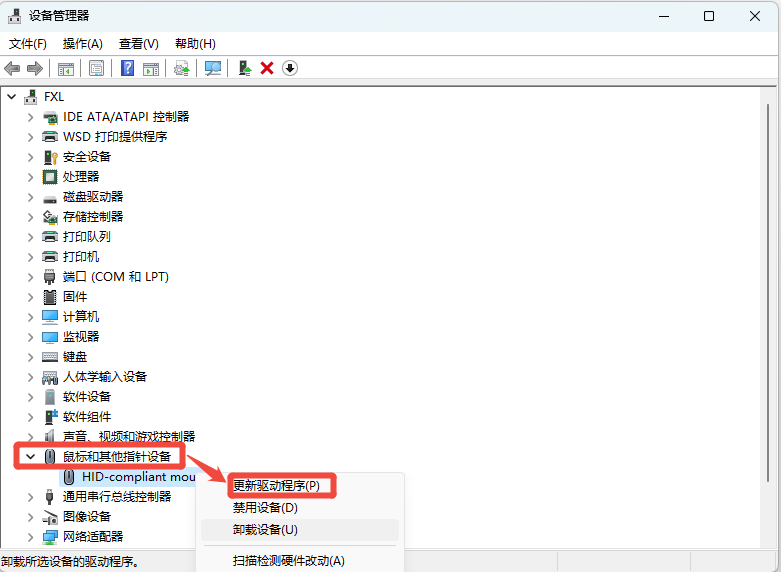Expand the 监视器 node
This screenshot has width=781, height=572.
(30, 337)
